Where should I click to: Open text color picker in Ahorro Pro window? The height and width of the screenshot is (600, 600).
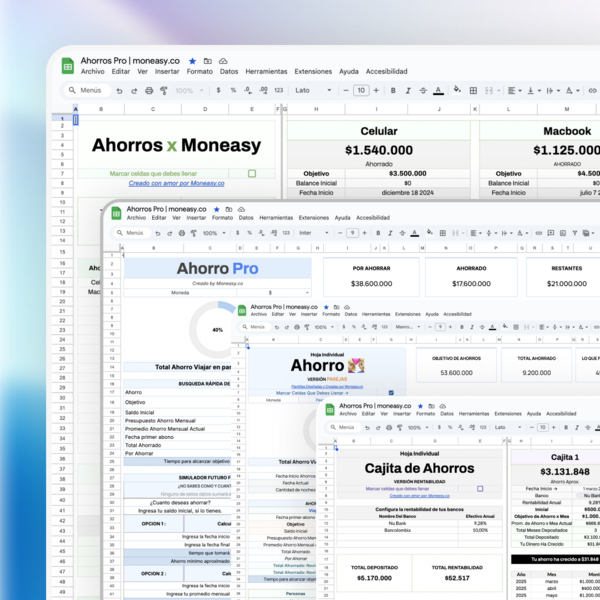click(x=414, y=233)
